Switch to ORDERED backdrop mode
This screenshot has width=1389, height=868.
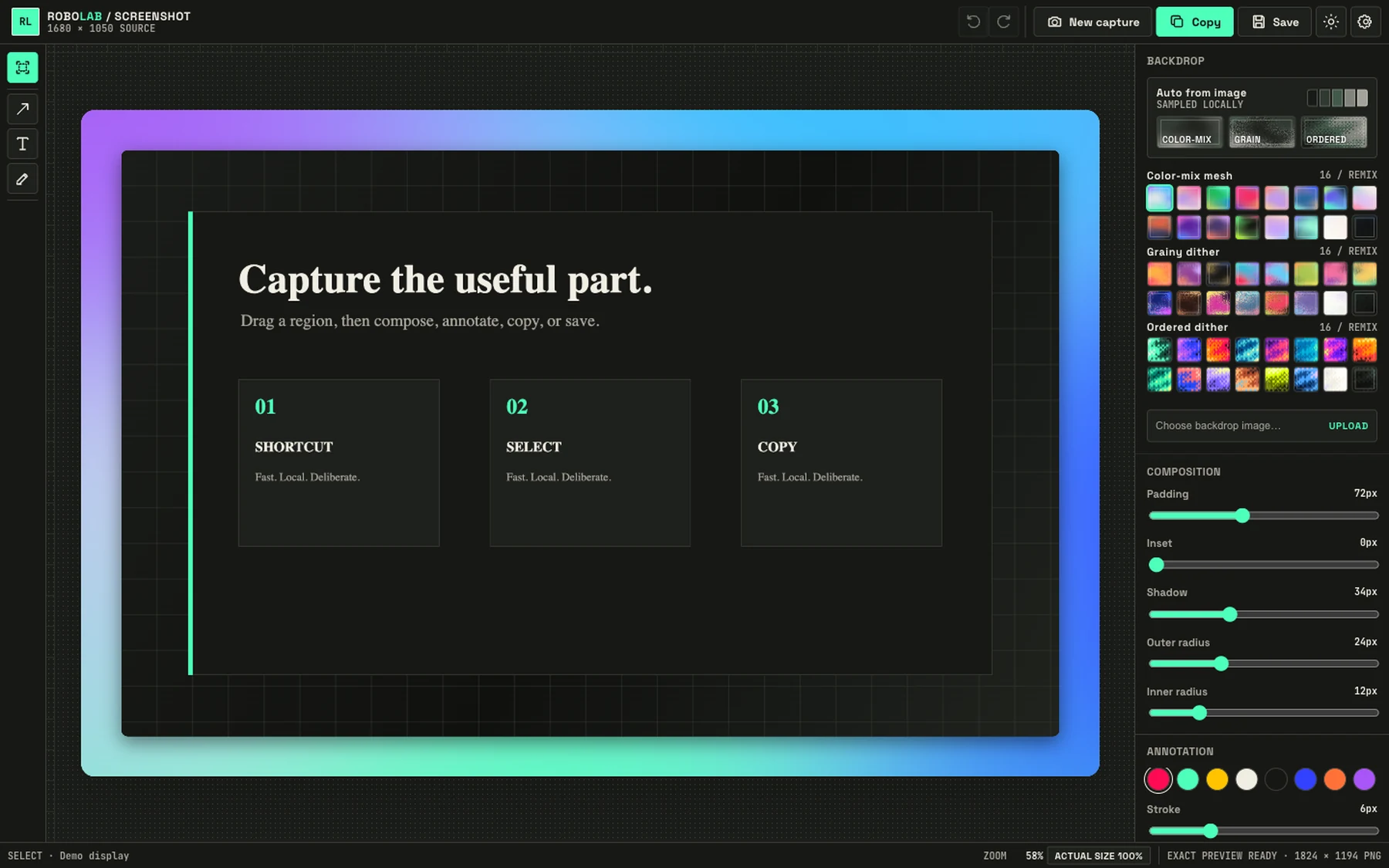[1333, 132]
